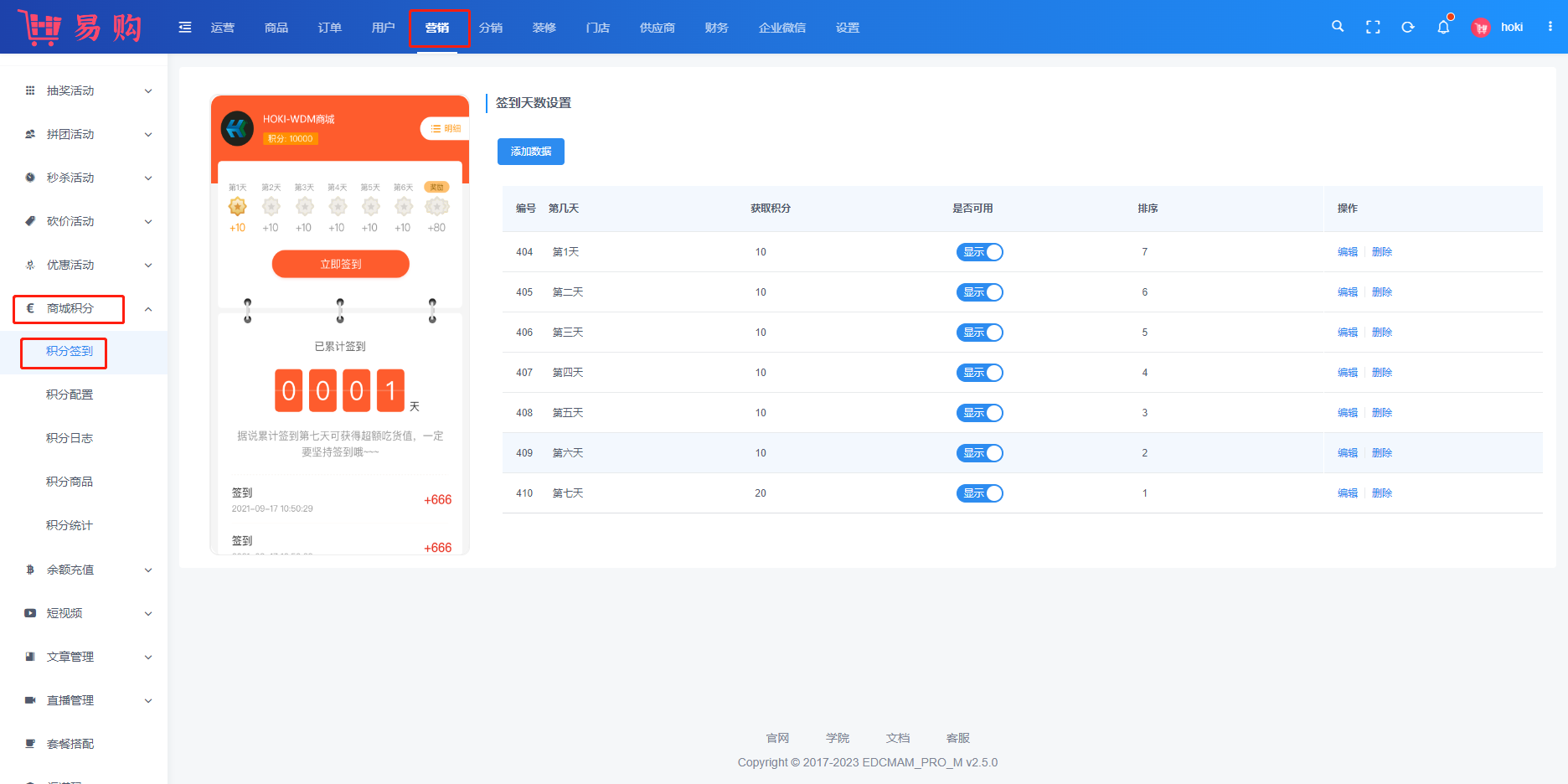Click the 立即签到 button in phone preview
The height and width of the screenshot is (784, 1568).
coord(340,264)
